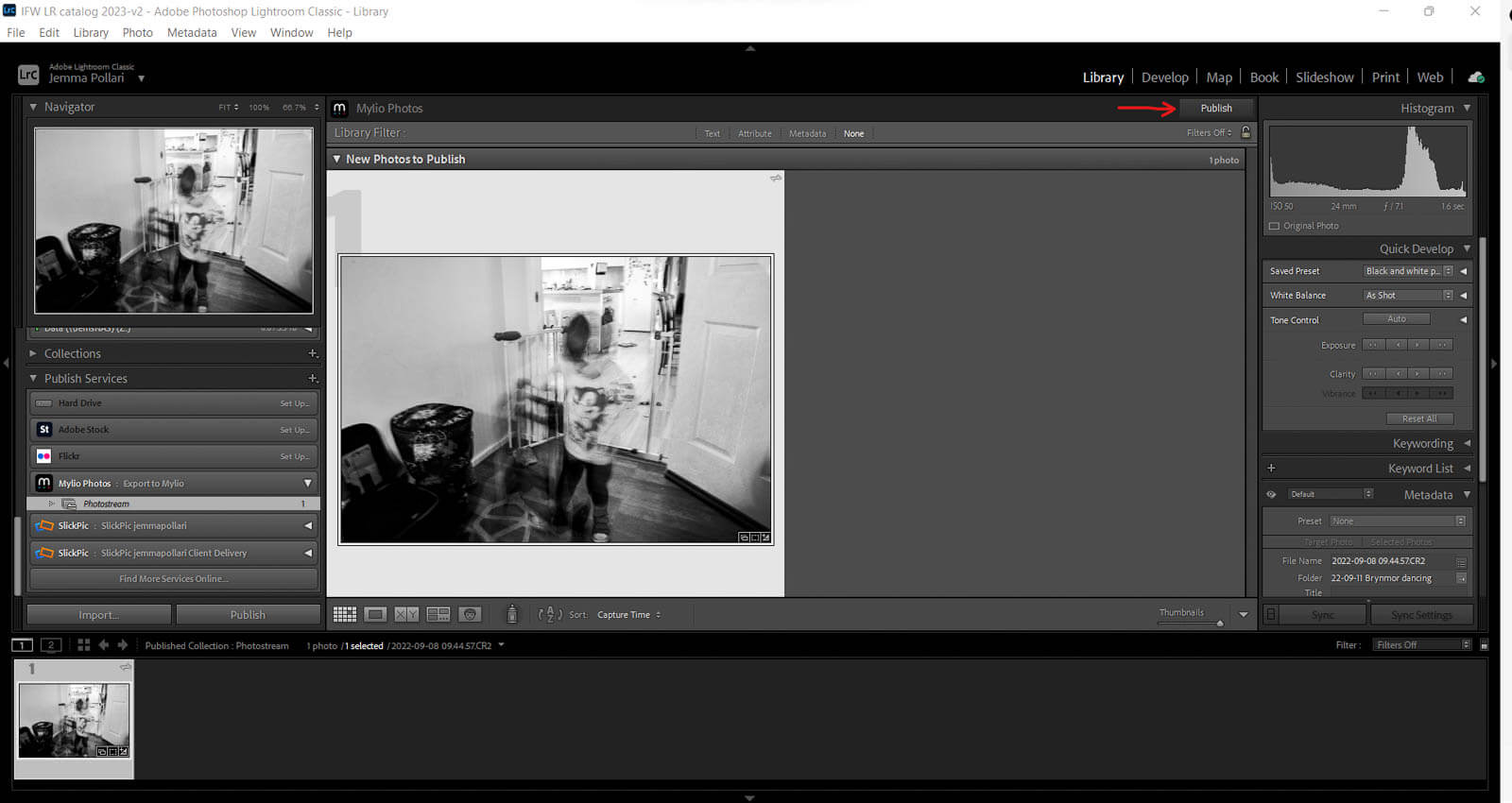Open Survey view in the toolbar
Viewport: 1512px width, 803px height.
(438, 615)
